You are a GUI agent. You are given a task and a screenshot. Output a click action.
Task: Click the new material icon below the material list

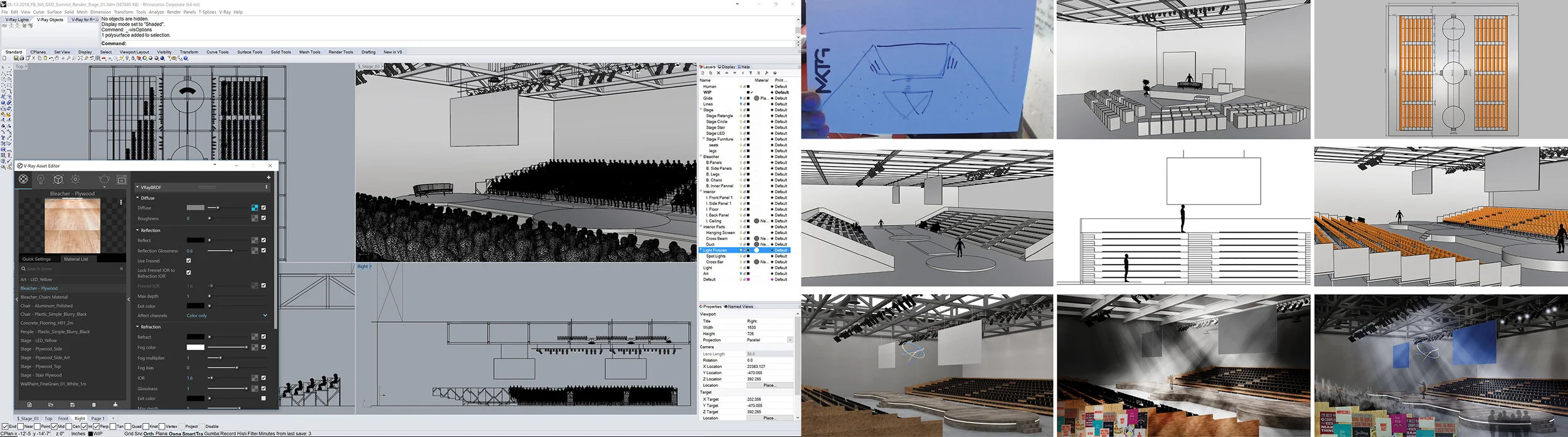[x=29, y=404]
